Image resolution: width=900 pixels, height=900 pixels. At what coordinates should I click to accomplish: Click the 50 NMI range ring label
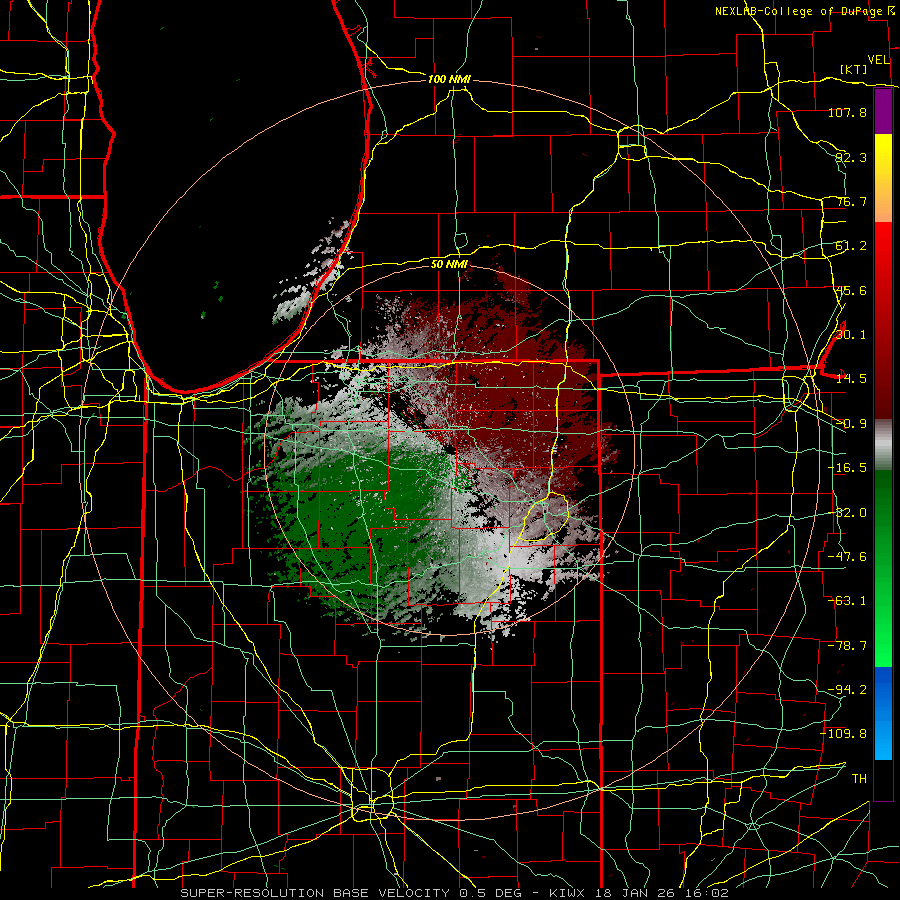pos(449,264)
